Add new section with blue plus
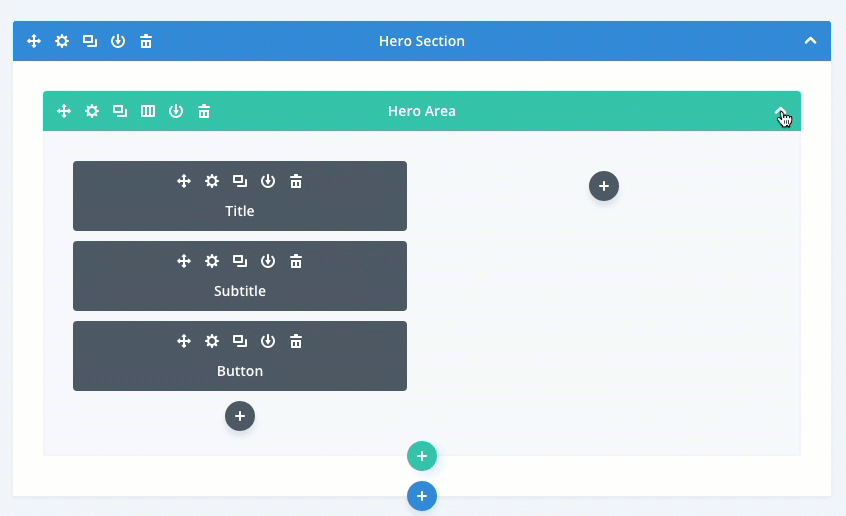This screenshot has width=846, height=516. pyautogui.click(x=422, y=496)
